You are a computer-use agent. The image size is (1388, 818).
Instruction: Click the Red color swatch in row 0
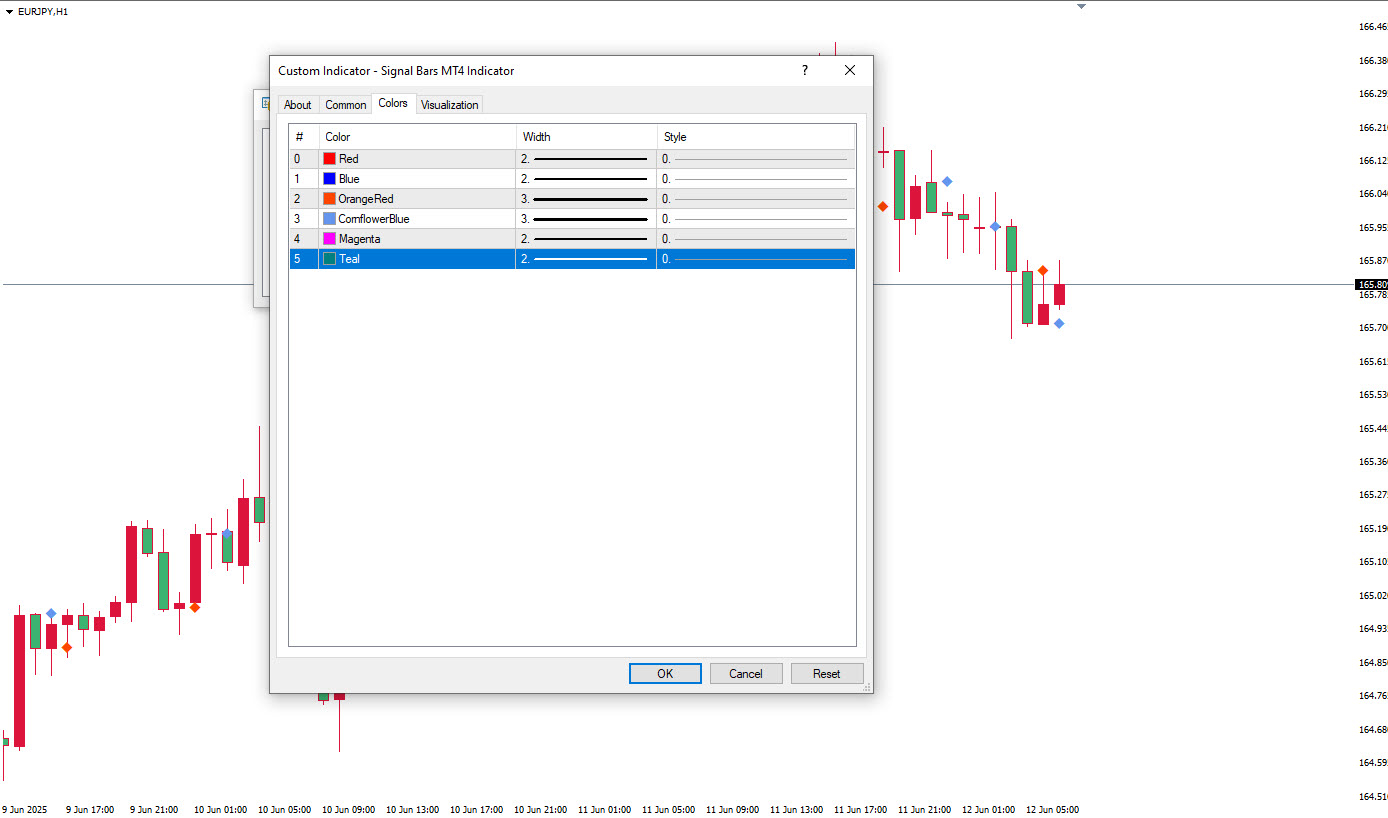point(329,159)
